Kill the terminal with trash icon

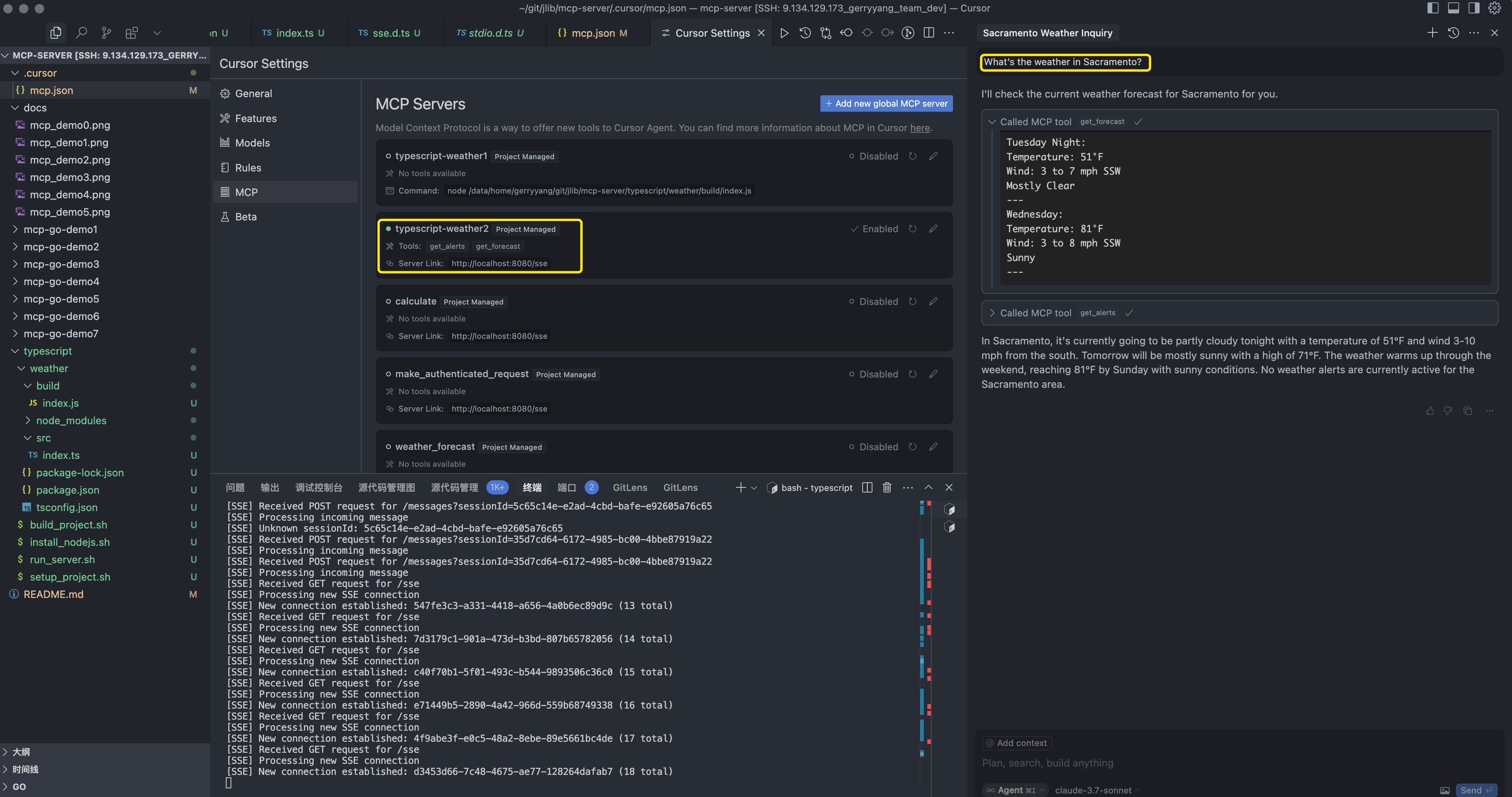[x=887, y=487]
